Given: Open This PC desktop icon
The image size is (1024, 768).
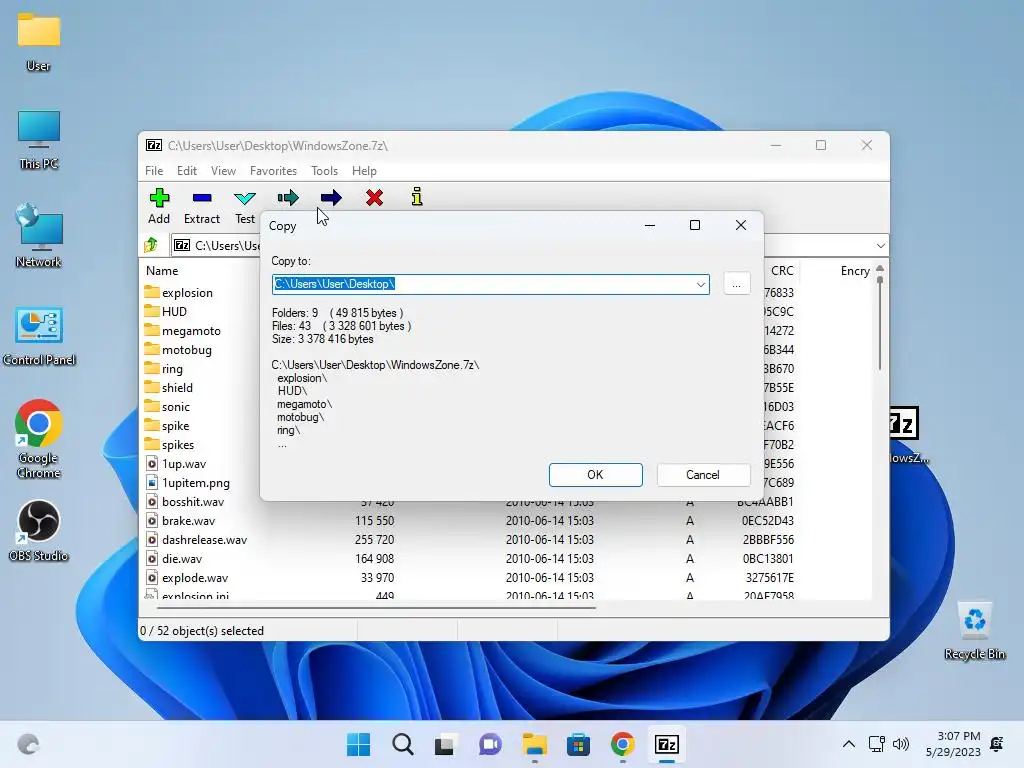Looking at the screenshot, I should click(39, 140).
